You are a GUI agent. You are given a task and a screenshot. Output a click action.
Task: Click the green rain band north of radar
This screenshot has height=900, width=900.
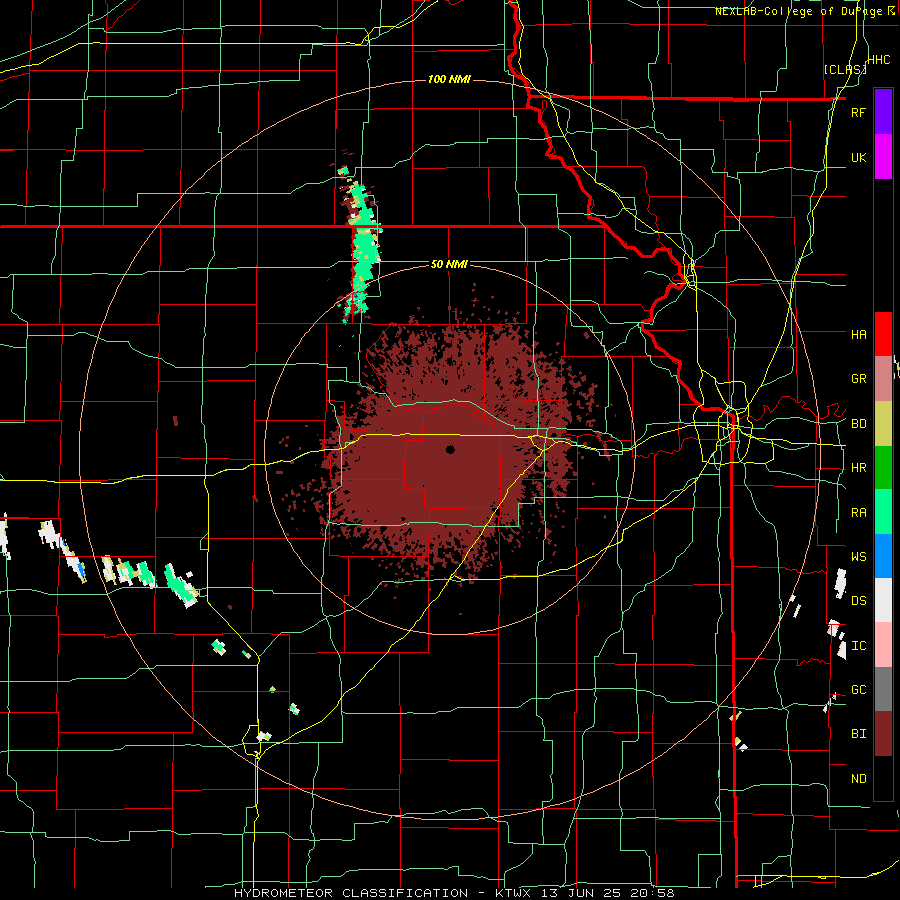pos(363,247)
